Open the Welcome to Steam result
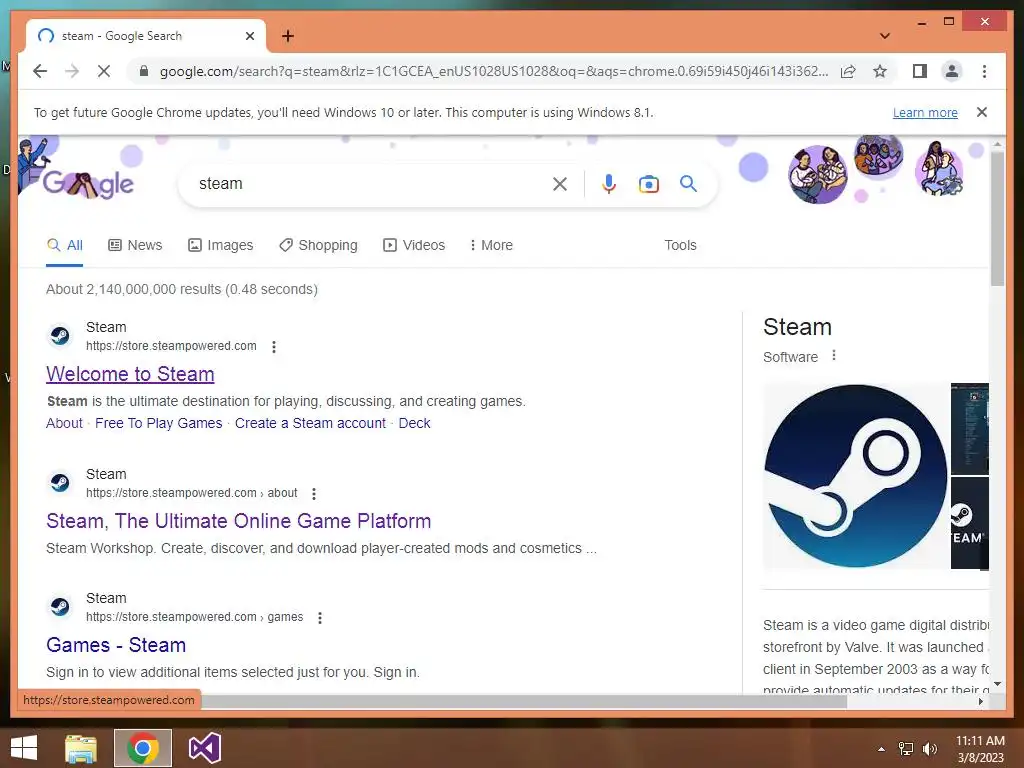Screen dimensions: 1024x768 coord(130,374)
